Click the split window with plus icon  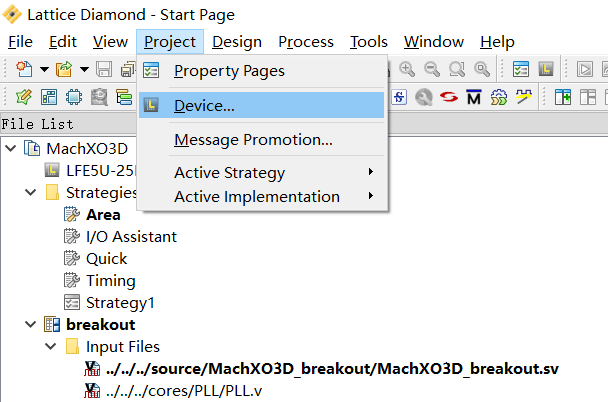coord(563,97)
